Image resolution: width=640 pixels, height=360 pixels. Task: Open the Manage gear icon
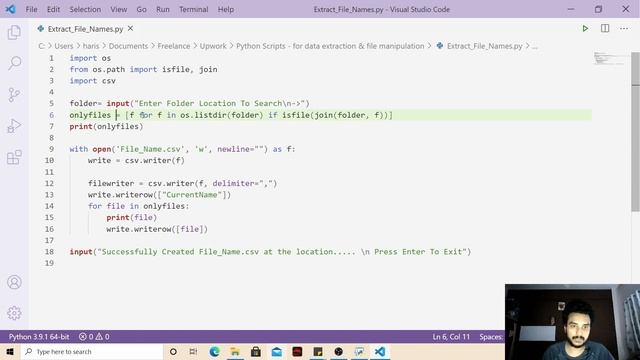pos(14,313)
